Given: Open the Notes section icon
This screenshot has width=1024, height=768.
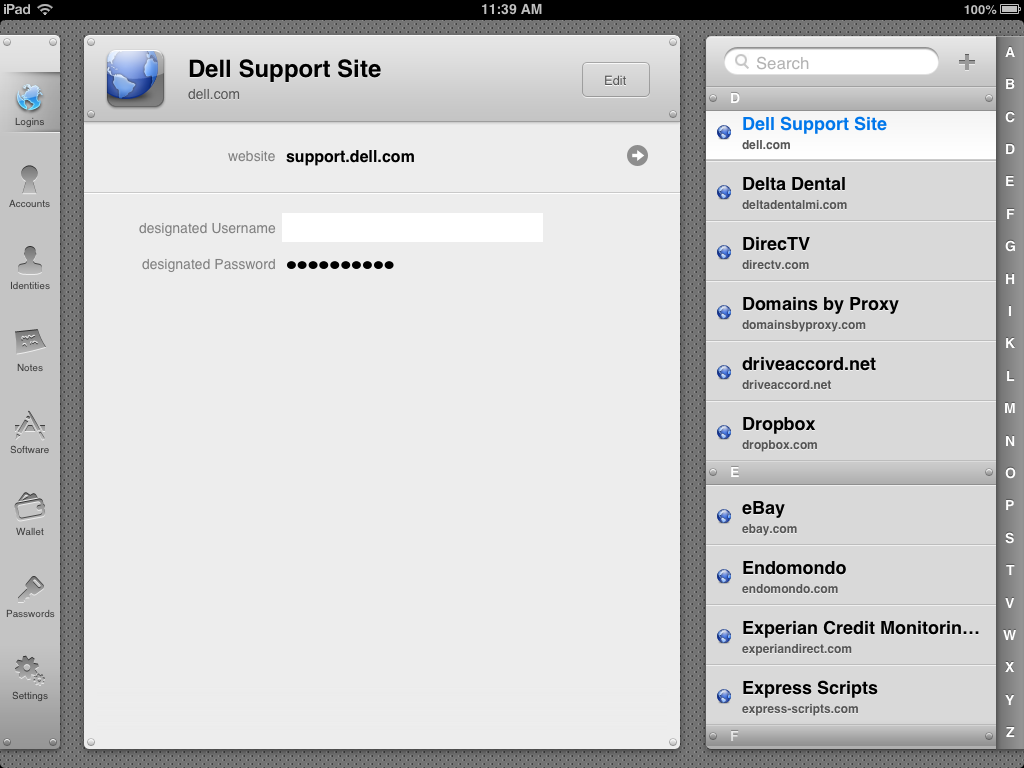Looking at the screenshot, I should [x=29, y=342].
